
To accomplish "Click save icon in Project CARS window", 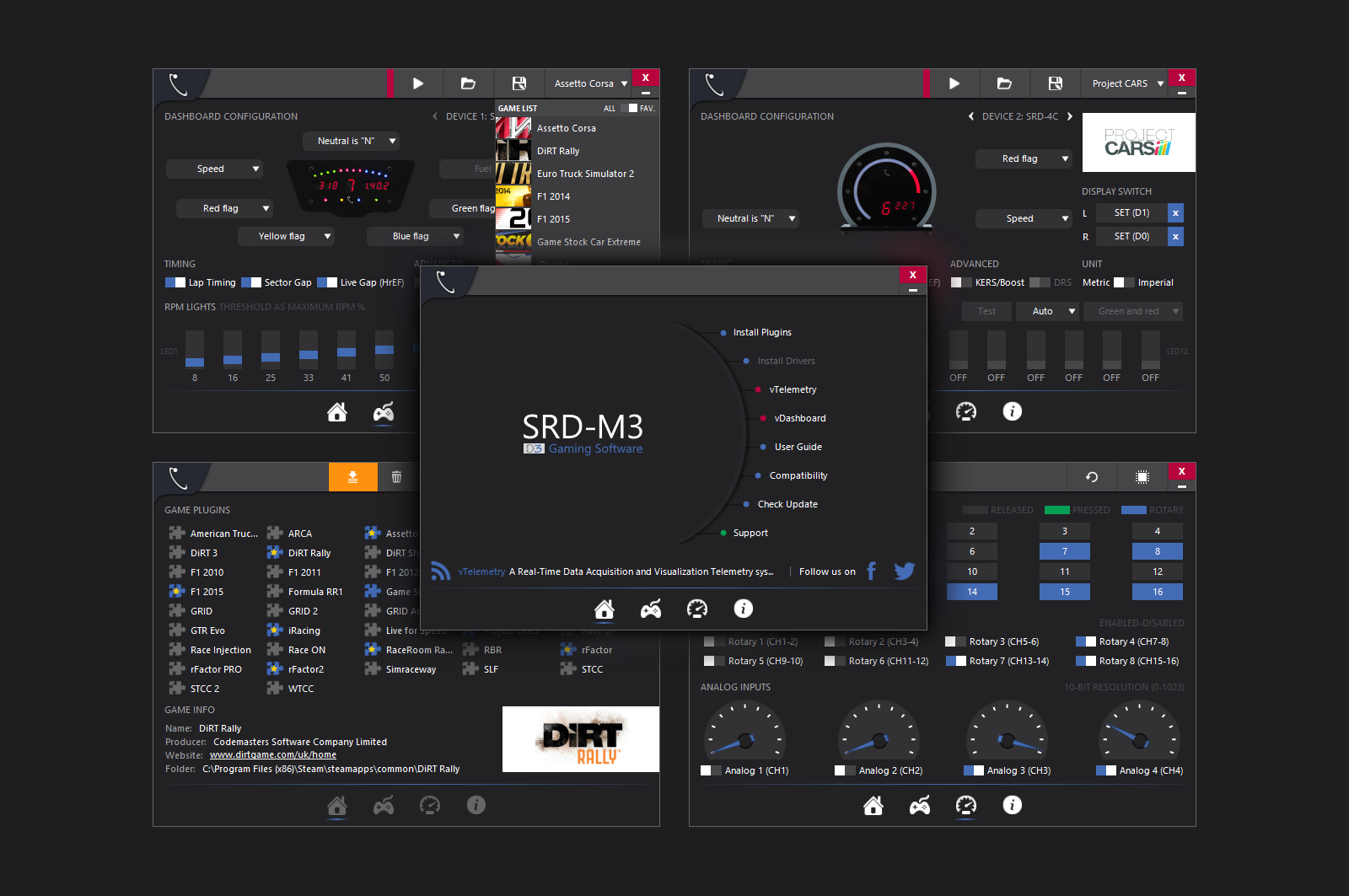I will [x=1056, y=83].
